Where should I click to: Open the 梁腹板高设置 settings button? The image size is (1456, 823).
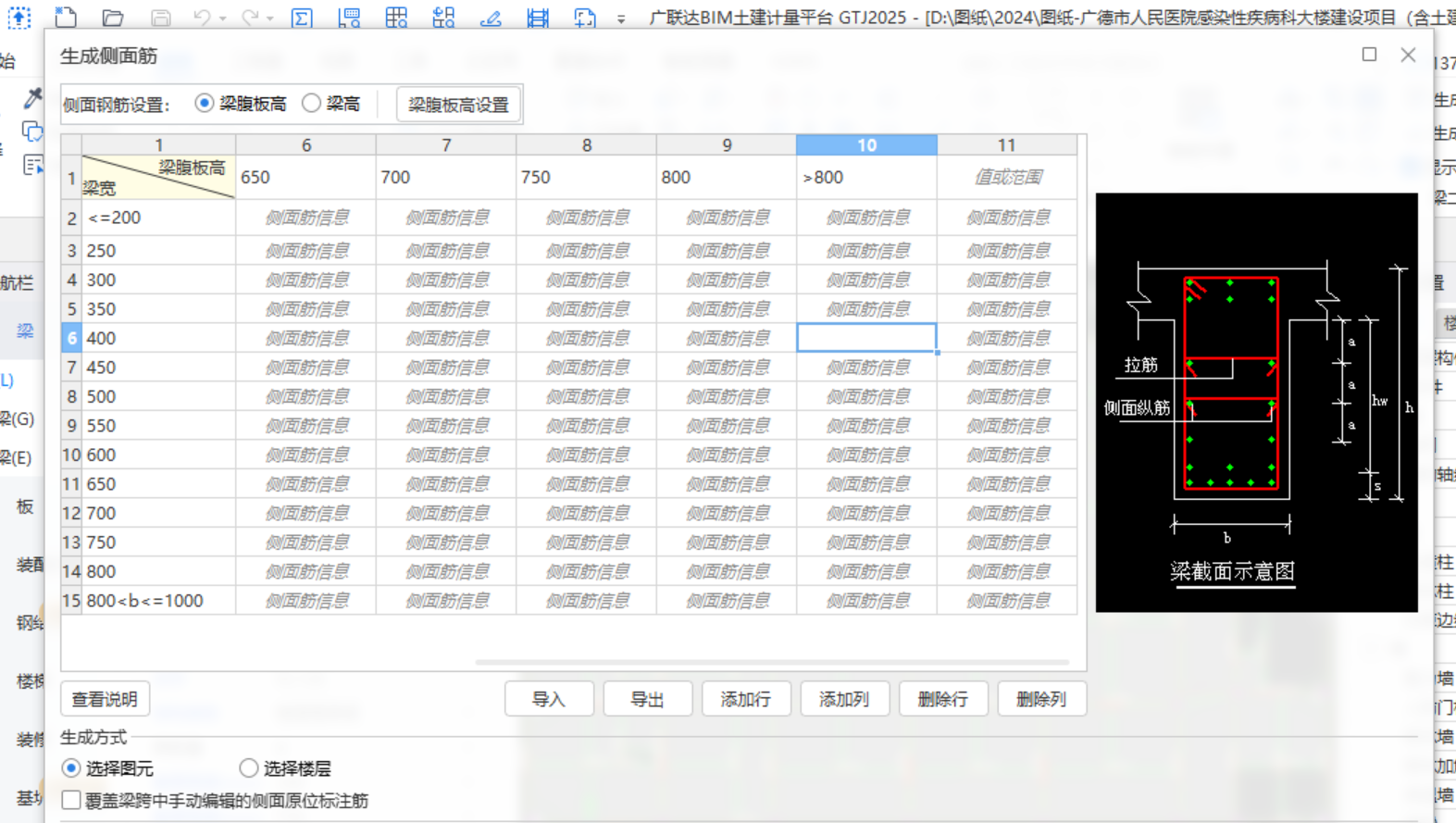[459, 105]
